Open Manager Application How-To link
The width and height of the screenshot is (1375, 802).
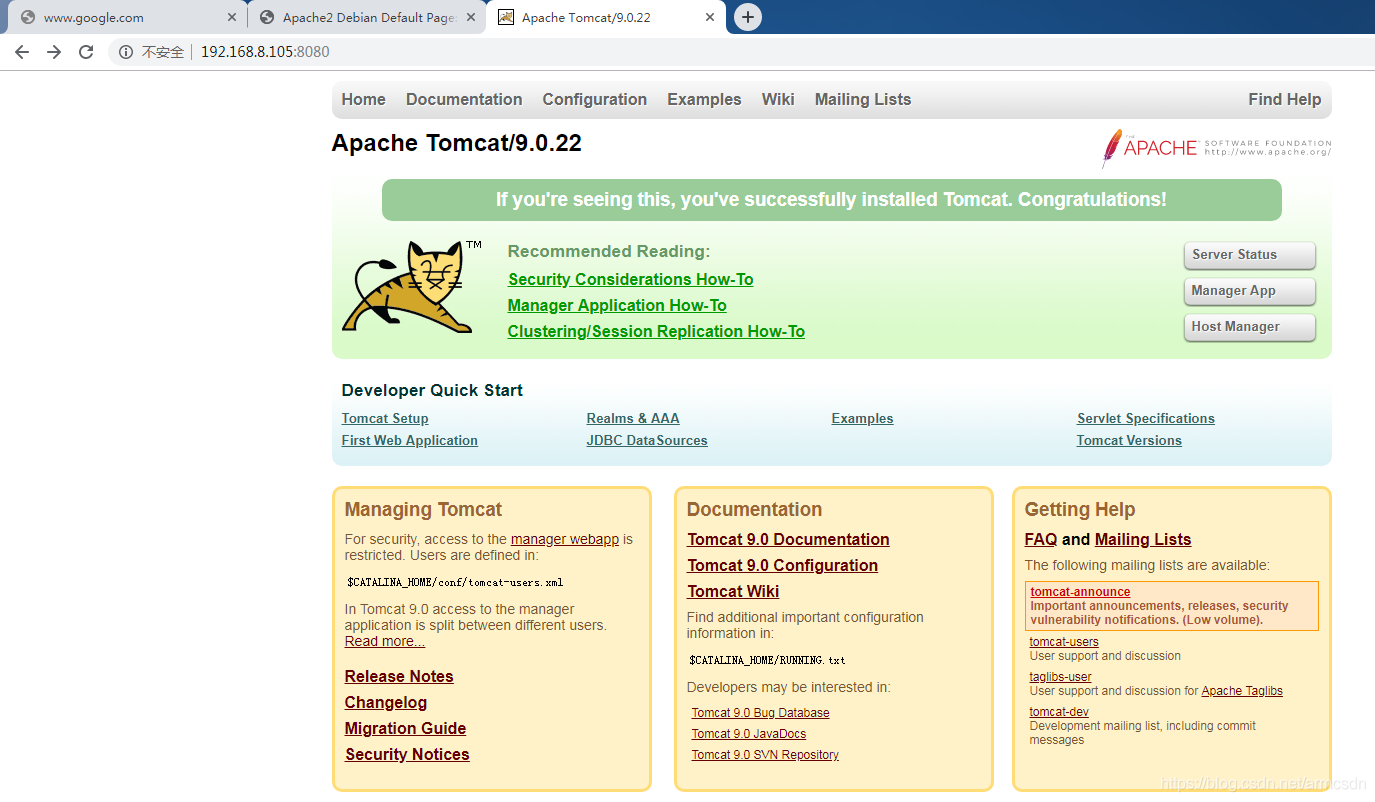pyautogui.click(x=617, y=305)
